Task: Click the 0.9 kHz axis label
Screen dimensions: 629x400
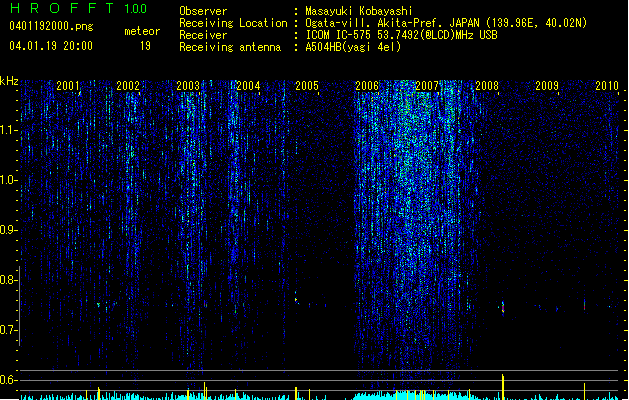Action: 8,230
